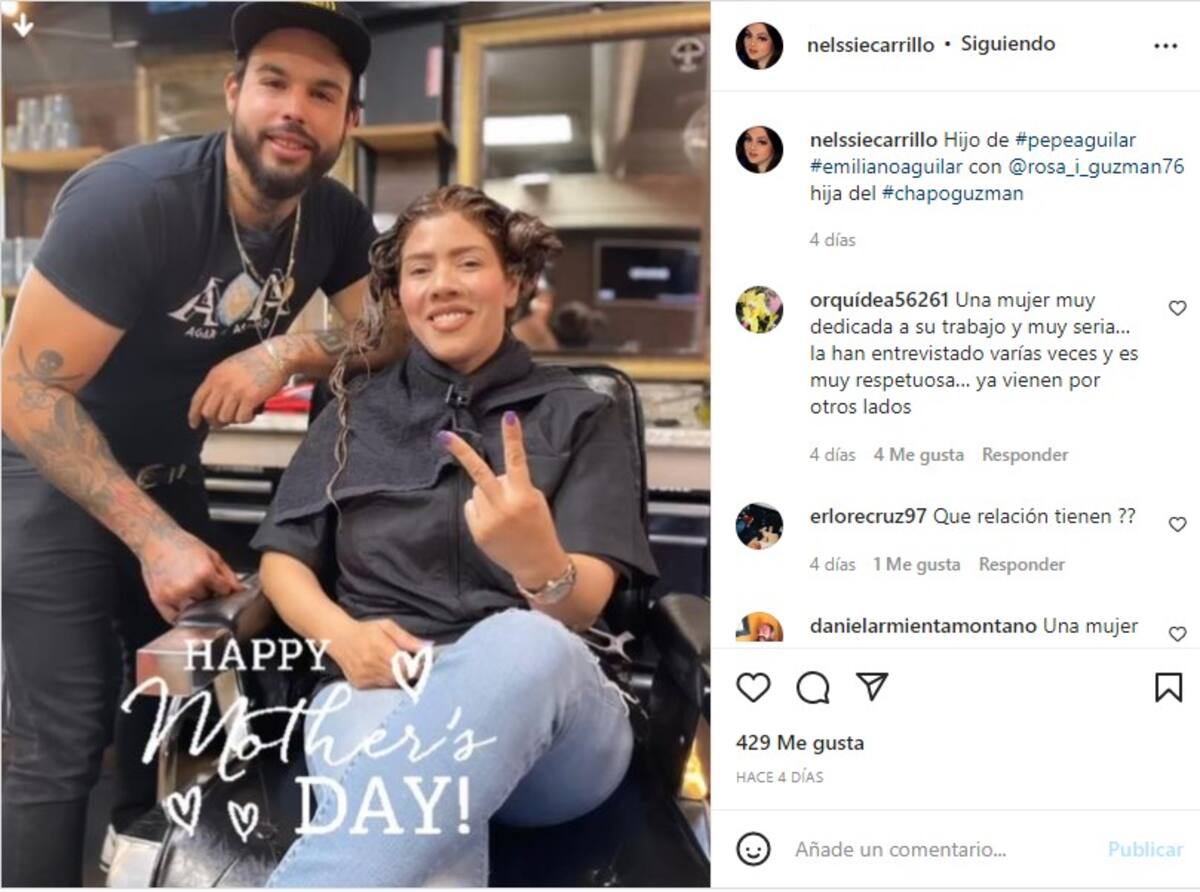Screen dimensions: 1200x892
Task: Open the @rosa_i_guzman76 mention
Action: coord(1089,167)
